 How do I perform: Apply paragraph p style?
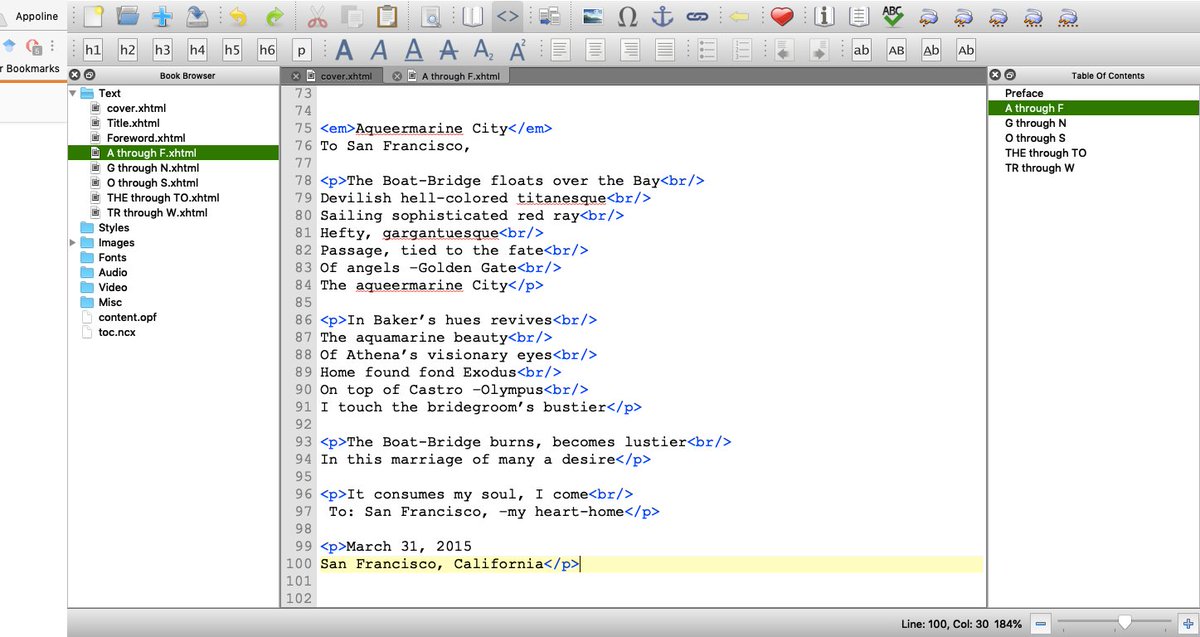click(x=301, y=50)
